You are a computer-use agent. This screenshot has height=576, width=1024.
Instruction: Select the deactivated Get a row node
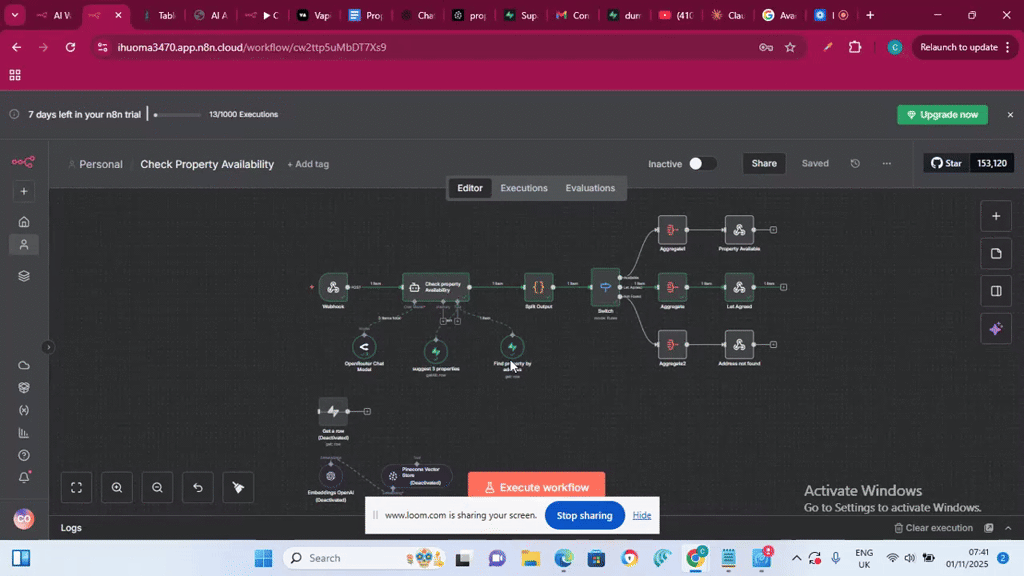(333, 411)
